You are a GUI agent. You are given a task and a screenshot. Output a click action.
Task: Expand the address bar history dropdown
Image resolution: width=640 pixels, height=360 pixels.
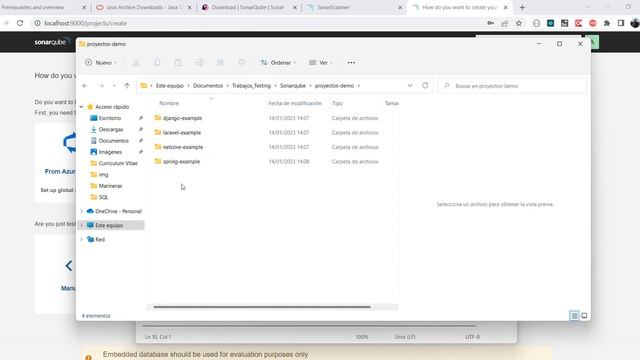[x=410, y=86]
